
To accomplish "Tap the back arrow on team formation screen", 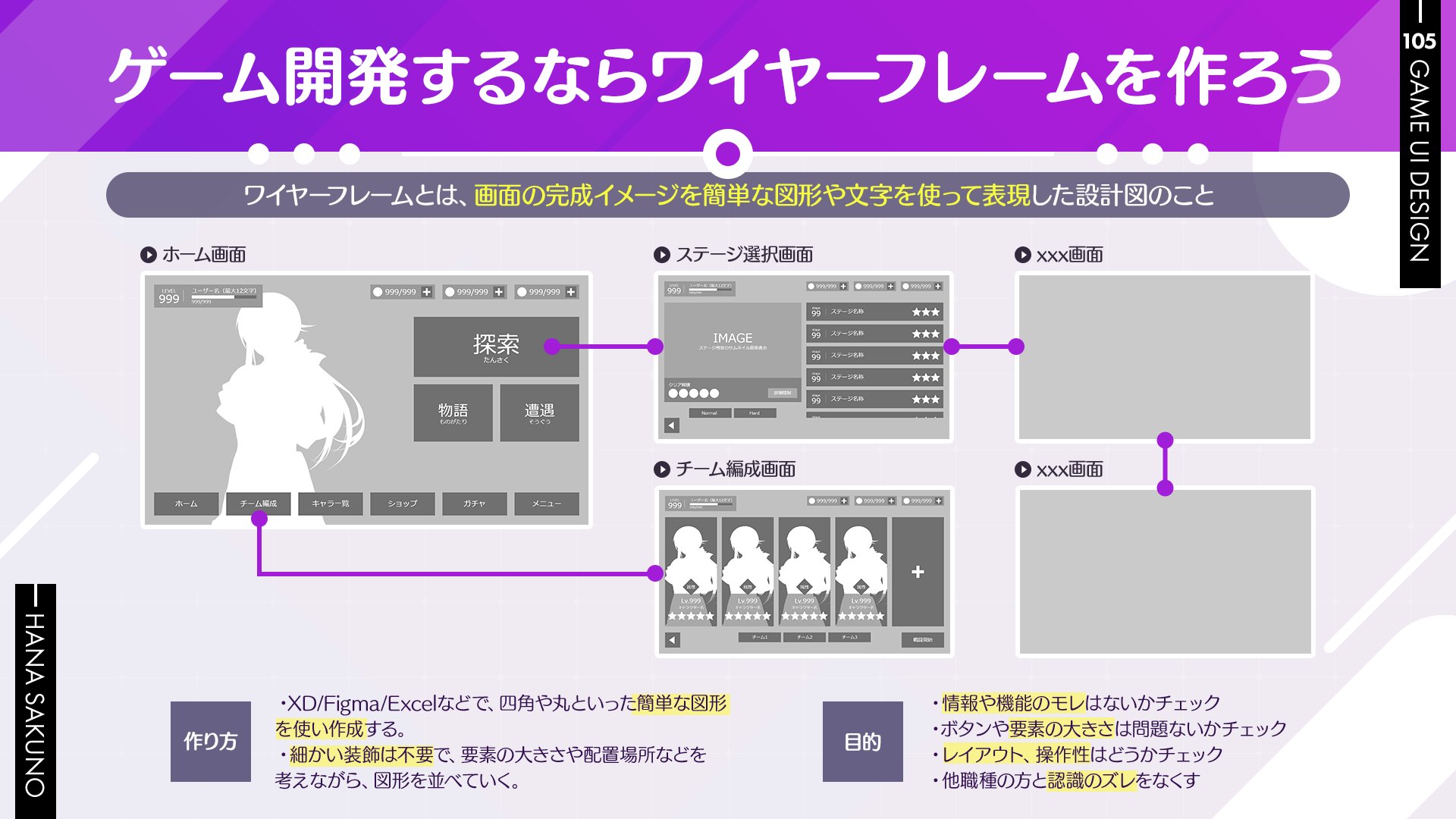I will click(x=672, y=642).
